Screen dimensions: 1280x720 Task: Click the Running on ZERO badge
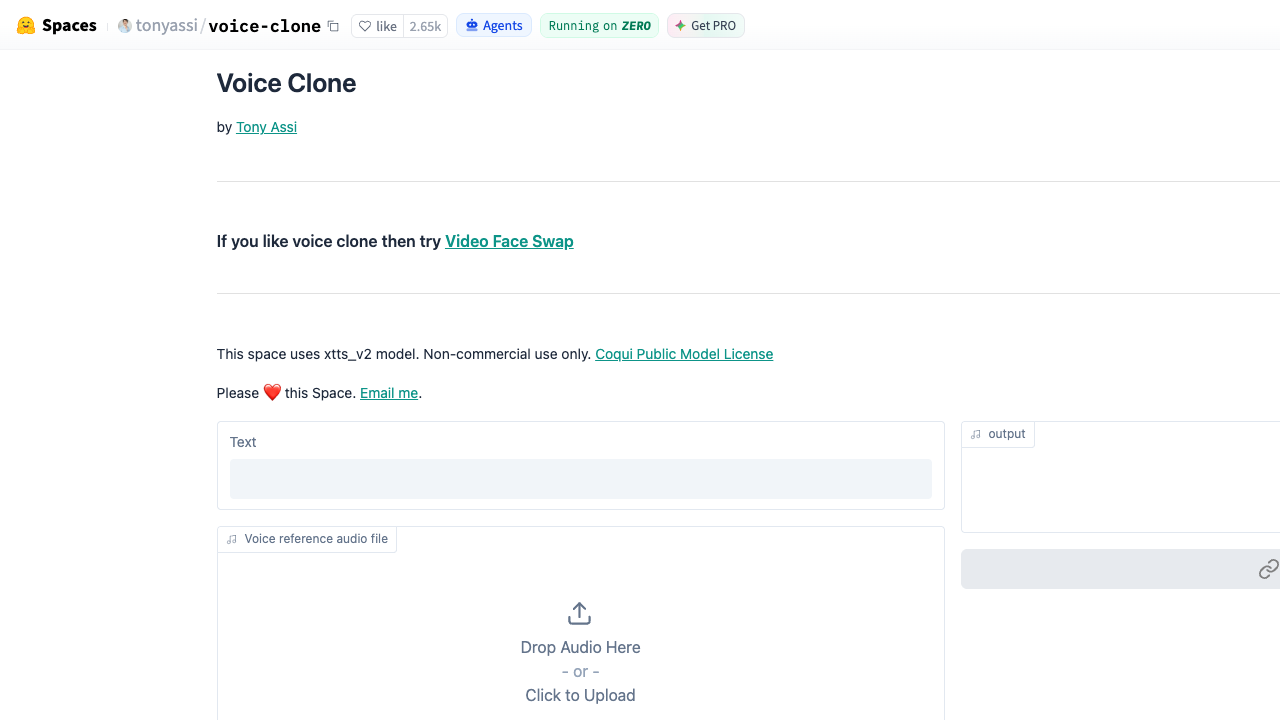pos(599,26)
